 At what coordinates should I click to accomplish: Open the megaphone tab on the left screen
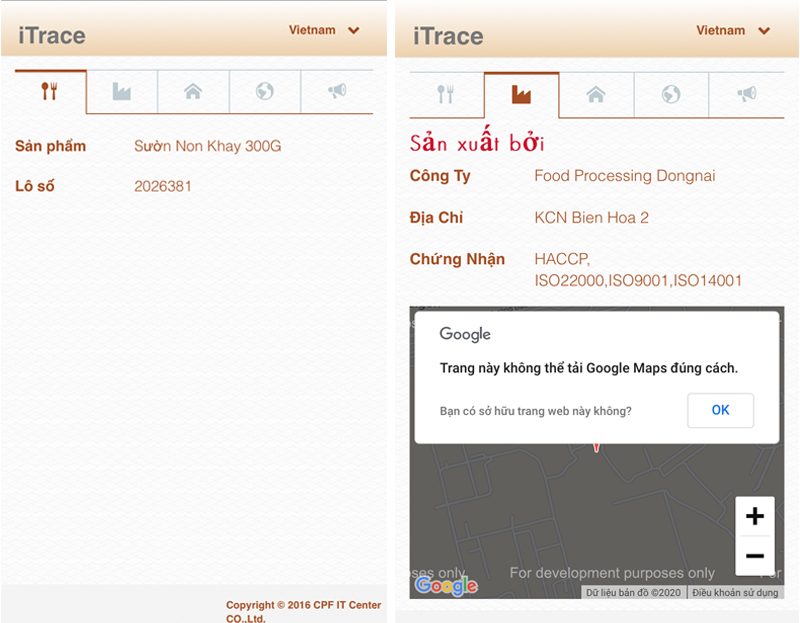tap(337, 92)
